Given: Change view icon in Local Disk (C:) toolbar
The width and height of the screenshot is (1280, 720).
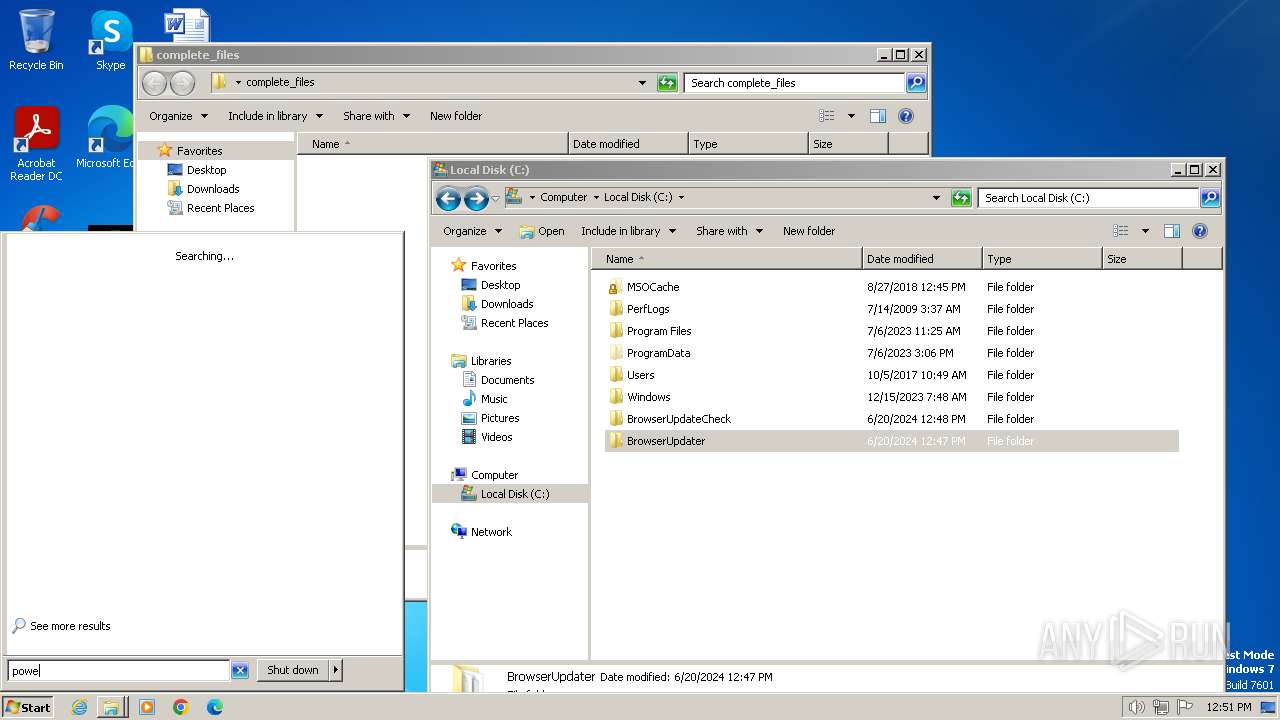Looking at the screenshot, I should coord(1121,231).
